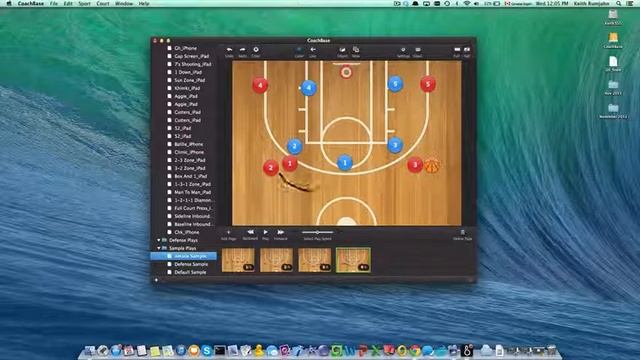Click the basketball on the court
The height and width of the screenshot is (360, 640).
(432, 166)
